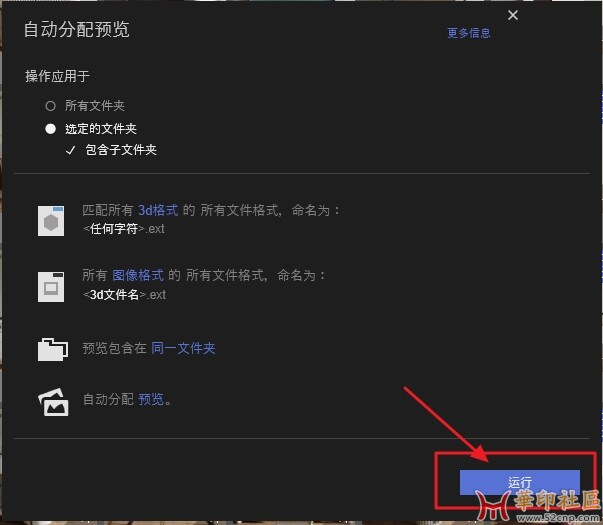Click the 运行 button
This screenshot has height=525, width=603.
520,482
